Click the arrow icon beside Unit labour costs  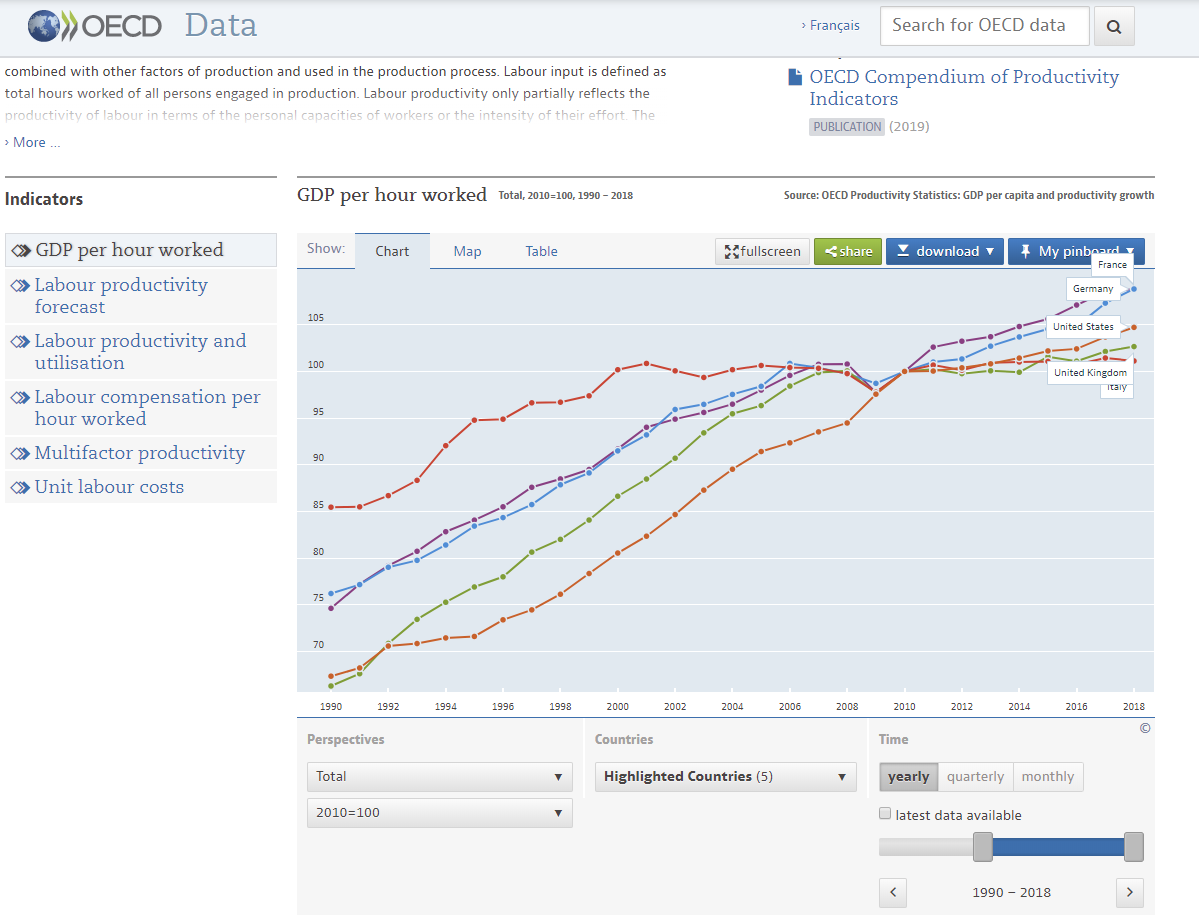20,488
